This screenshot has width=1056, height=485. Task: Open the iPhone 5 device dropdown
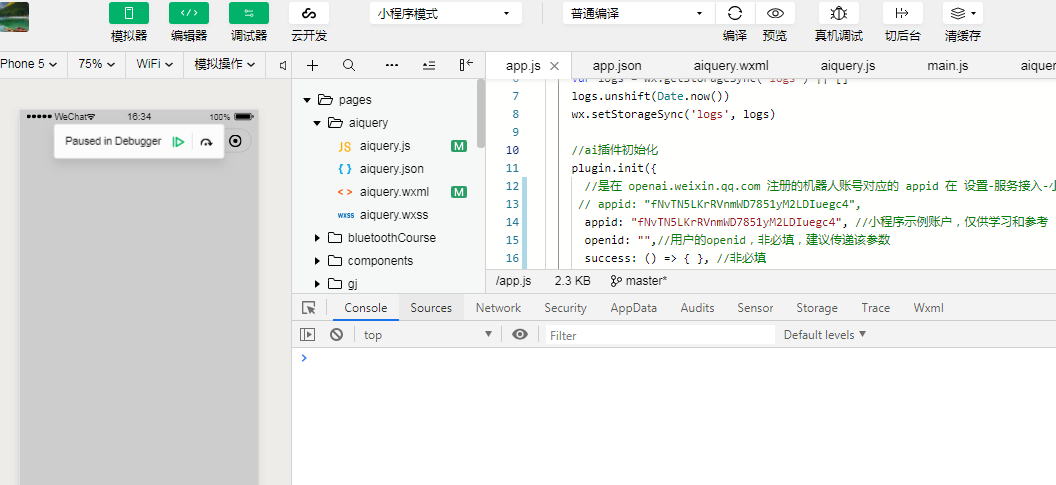click(x=29, y=64)
